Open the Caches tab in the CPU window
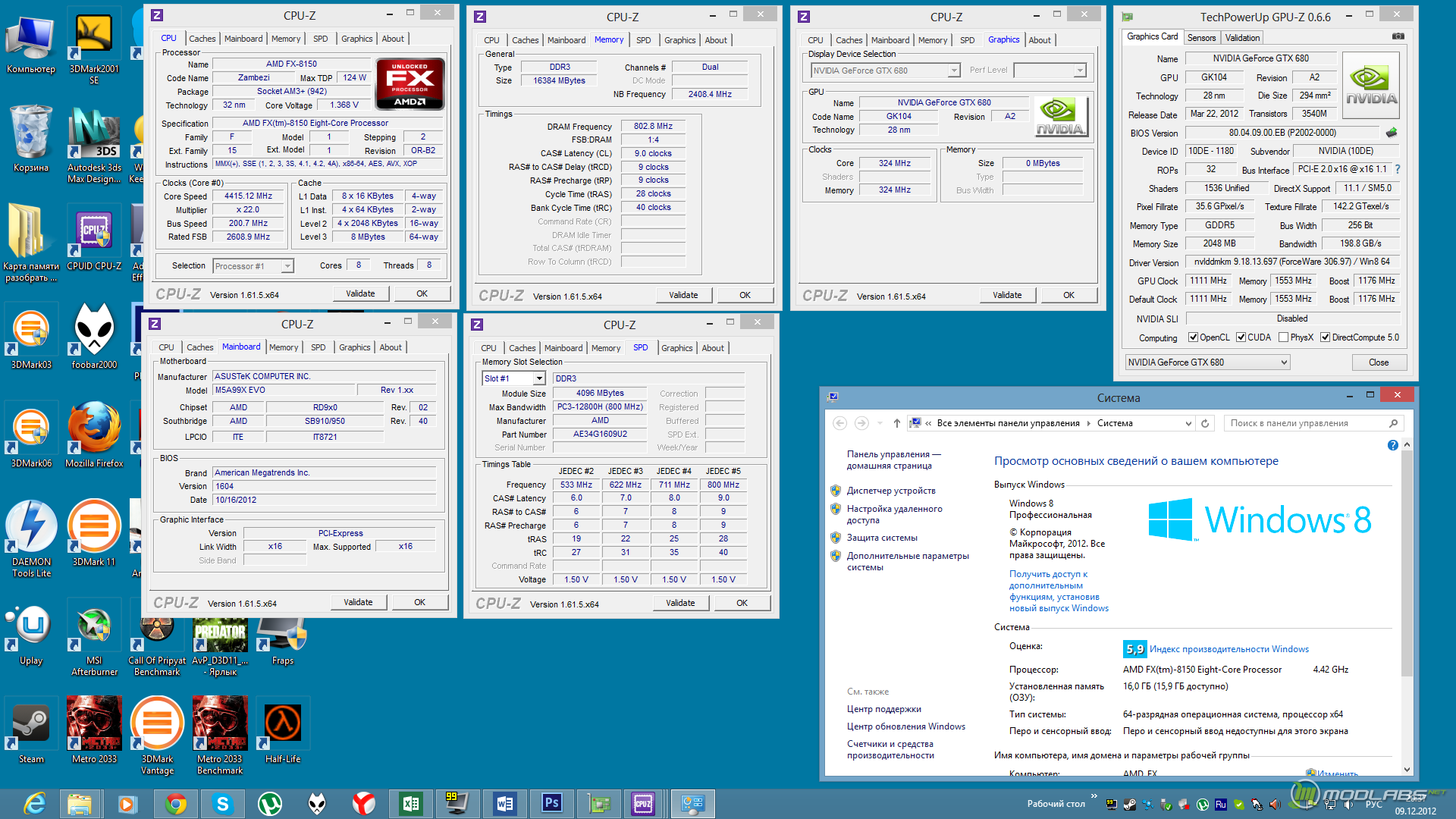 202,39
